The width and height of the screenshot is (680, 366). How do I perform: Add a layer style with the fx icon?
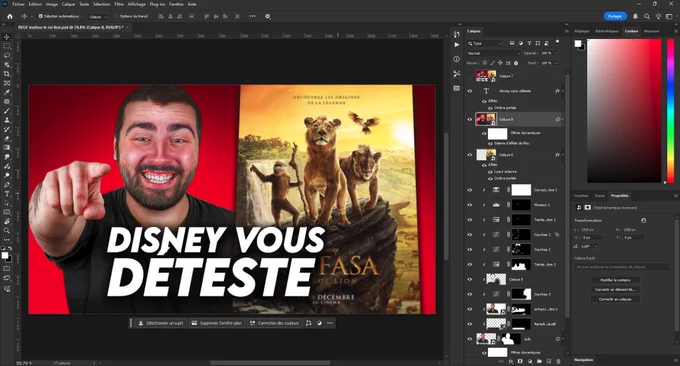pos(511,361)
